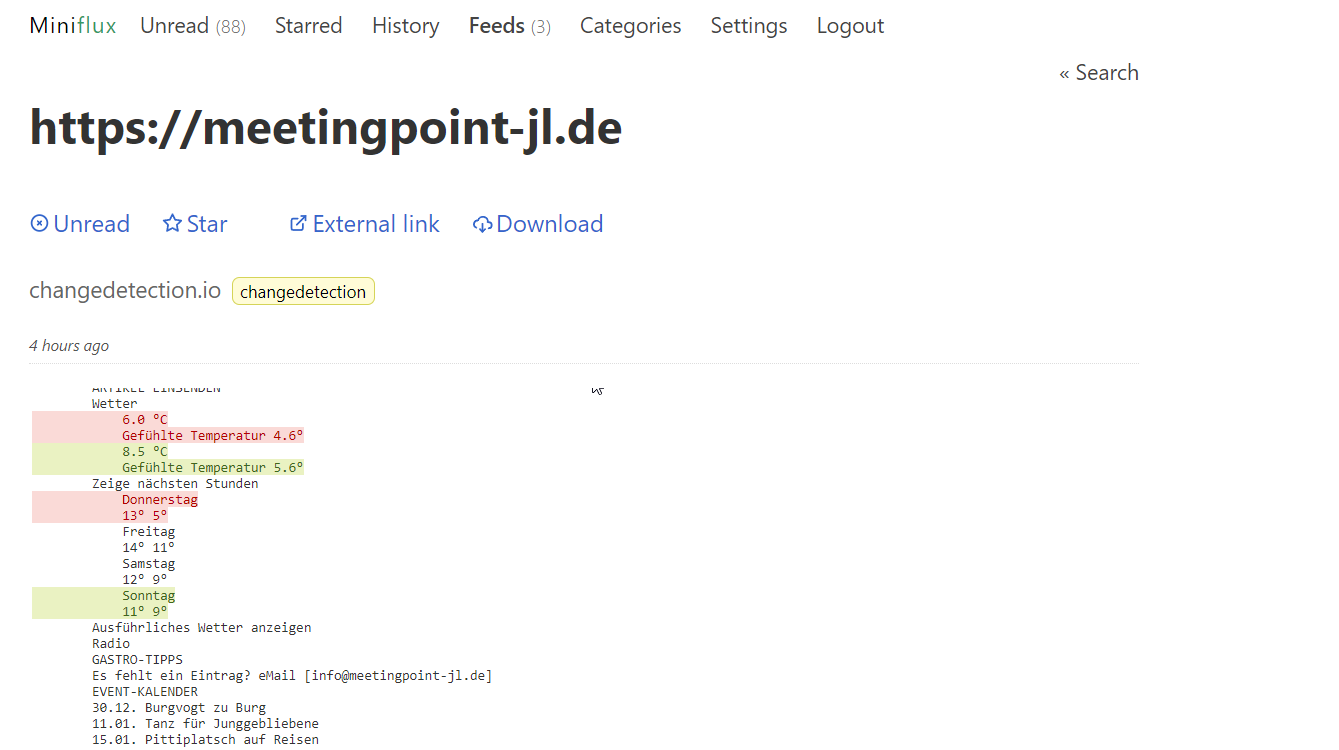This screenshot has width=1339, height=750.
Task: Click '15.01. Pittiplatsch auf Reisen' line
Action: click(206, 740)
